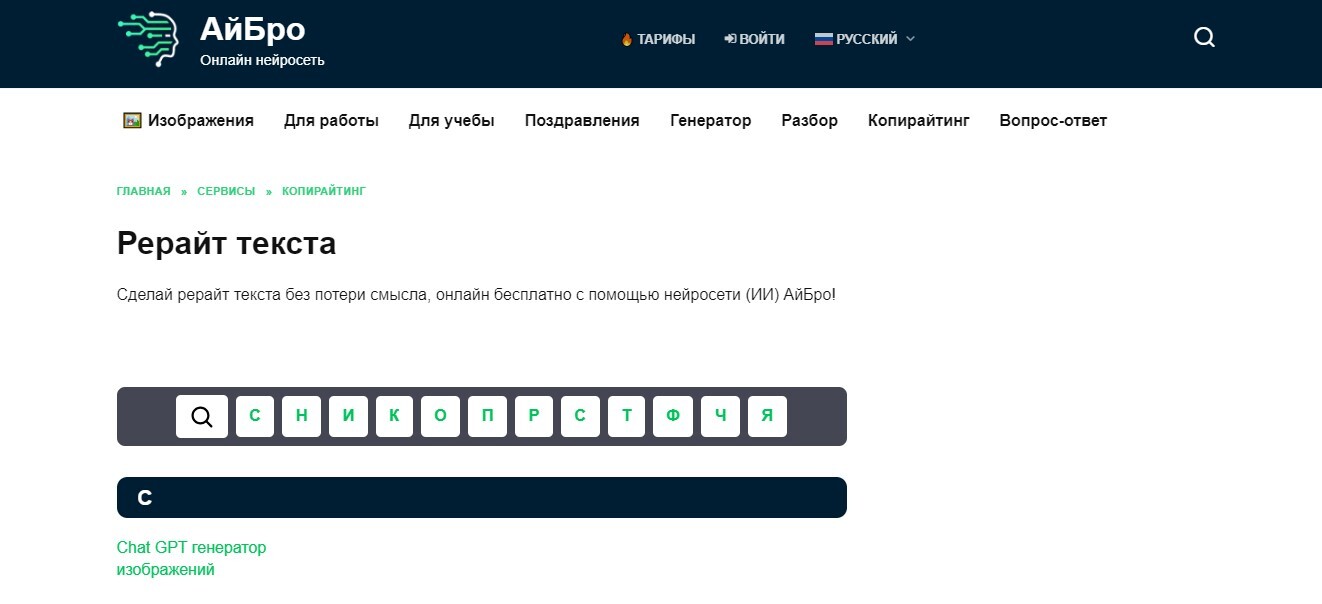Screen dimensions: 1322x604
Task: Click the search icon in the alphabet bar
Action: pyautogui.click(x=202, y=417)
